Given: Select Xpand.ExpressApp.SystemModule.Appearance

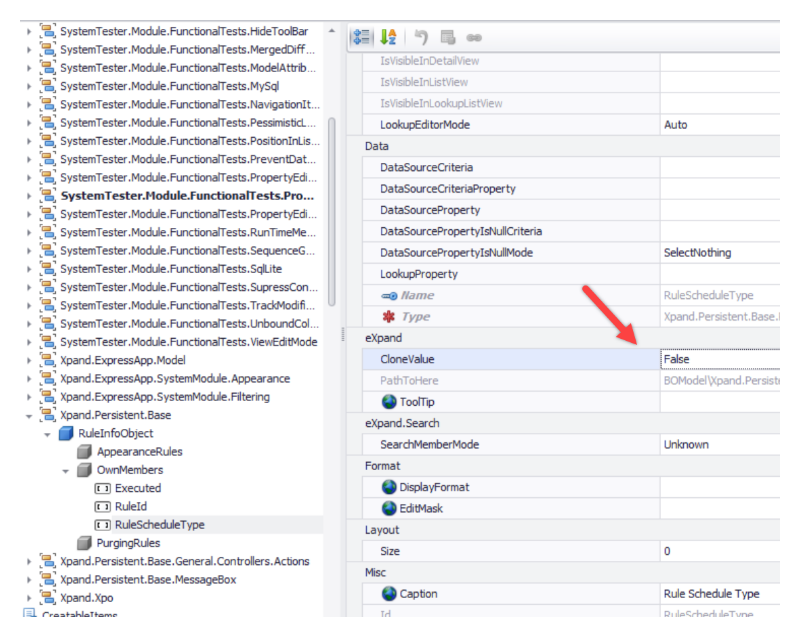Looking at the screenshot, I should [175, 378].
